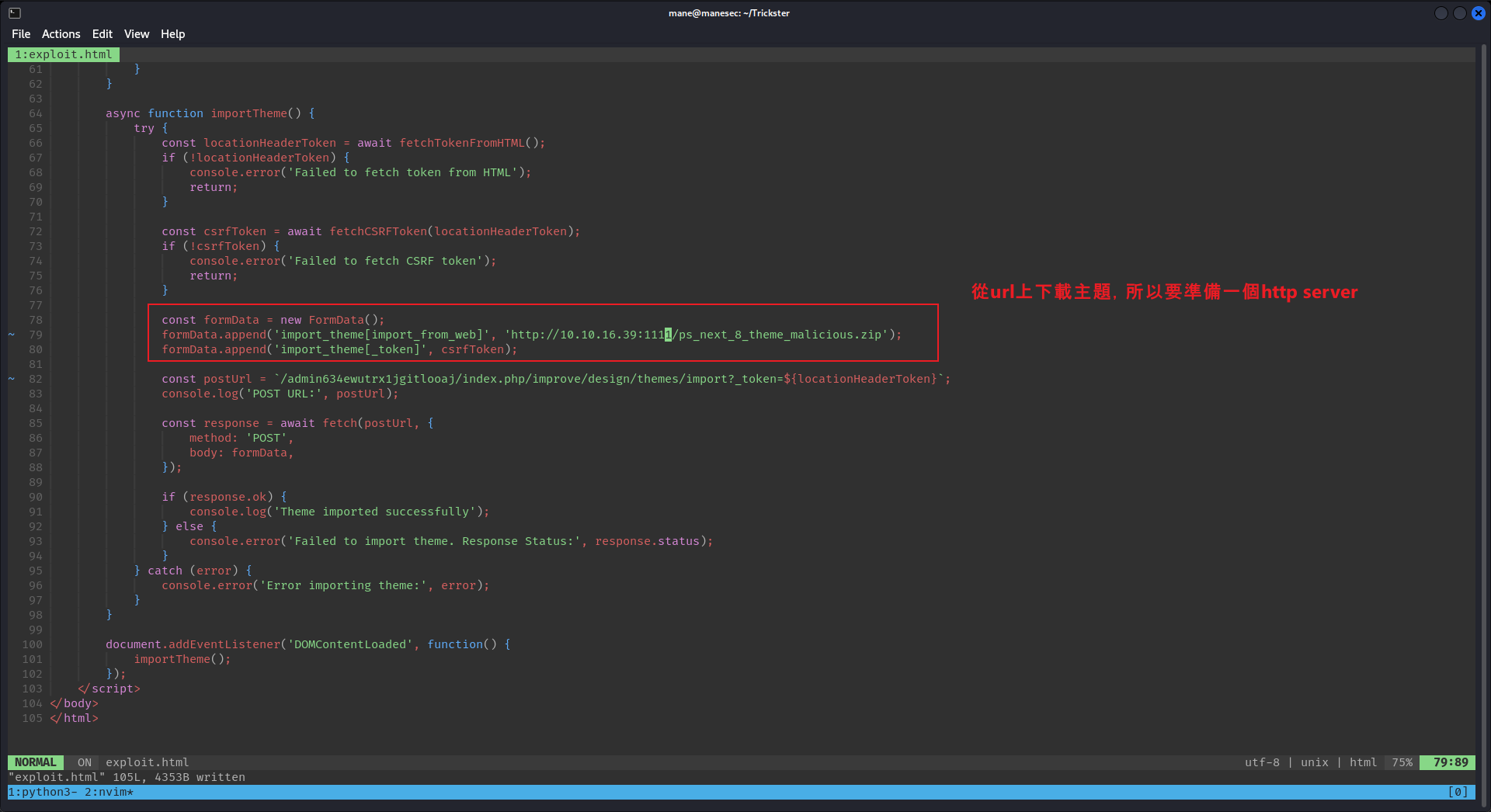Click the 'Theme imported successfully' string
Viewport: 1491px width, 812px height.
coord(375,512)
